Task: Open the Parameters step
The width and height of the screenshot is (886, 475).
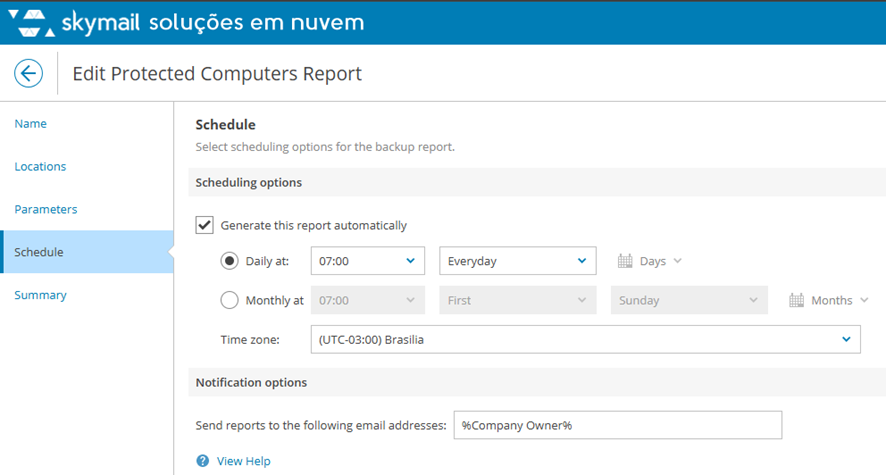Action: [x=46, y=210]
